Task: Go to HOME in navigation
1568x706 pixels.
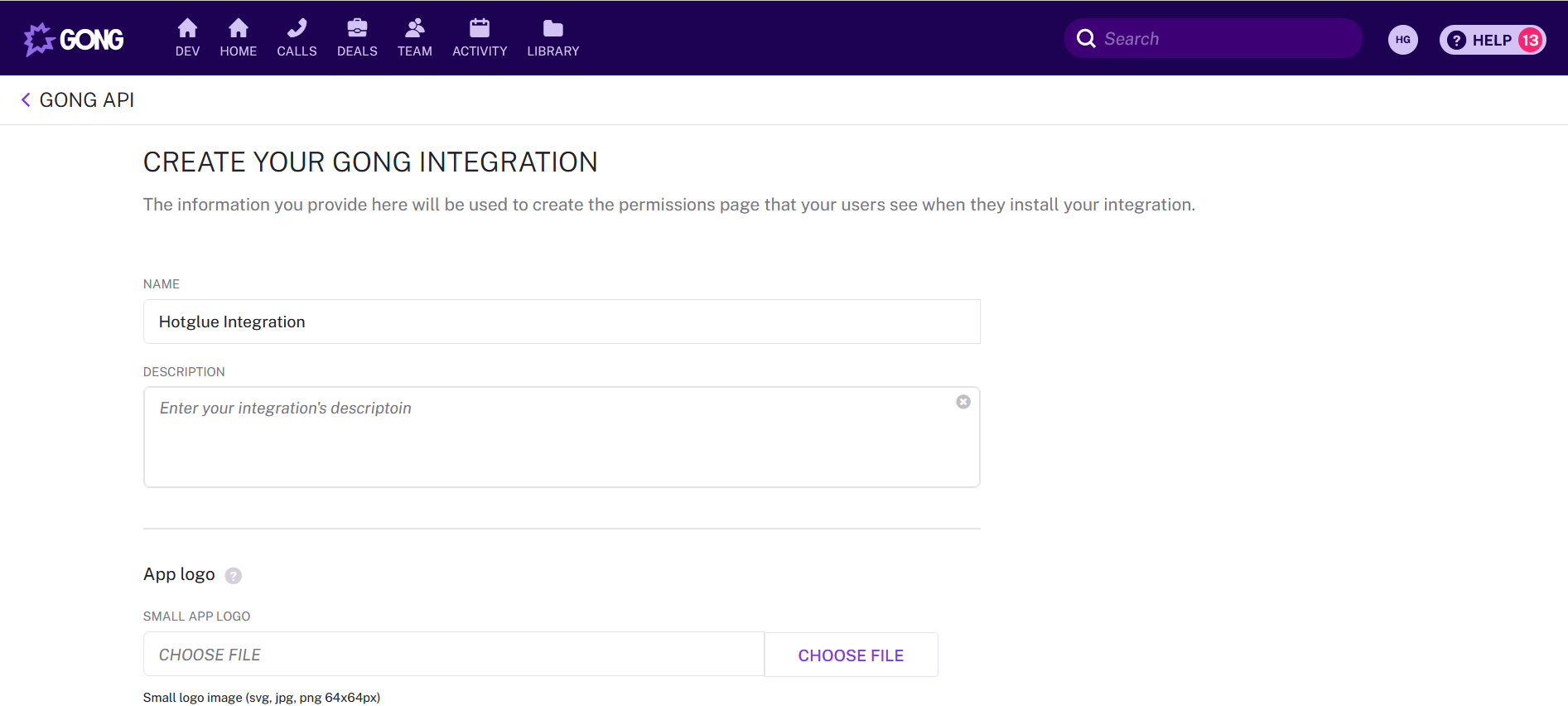Action: pos(239,38)
